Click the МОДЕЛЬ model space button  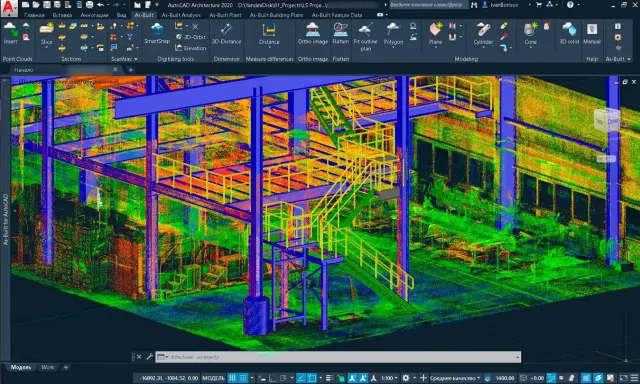click(x=213, y=378)
